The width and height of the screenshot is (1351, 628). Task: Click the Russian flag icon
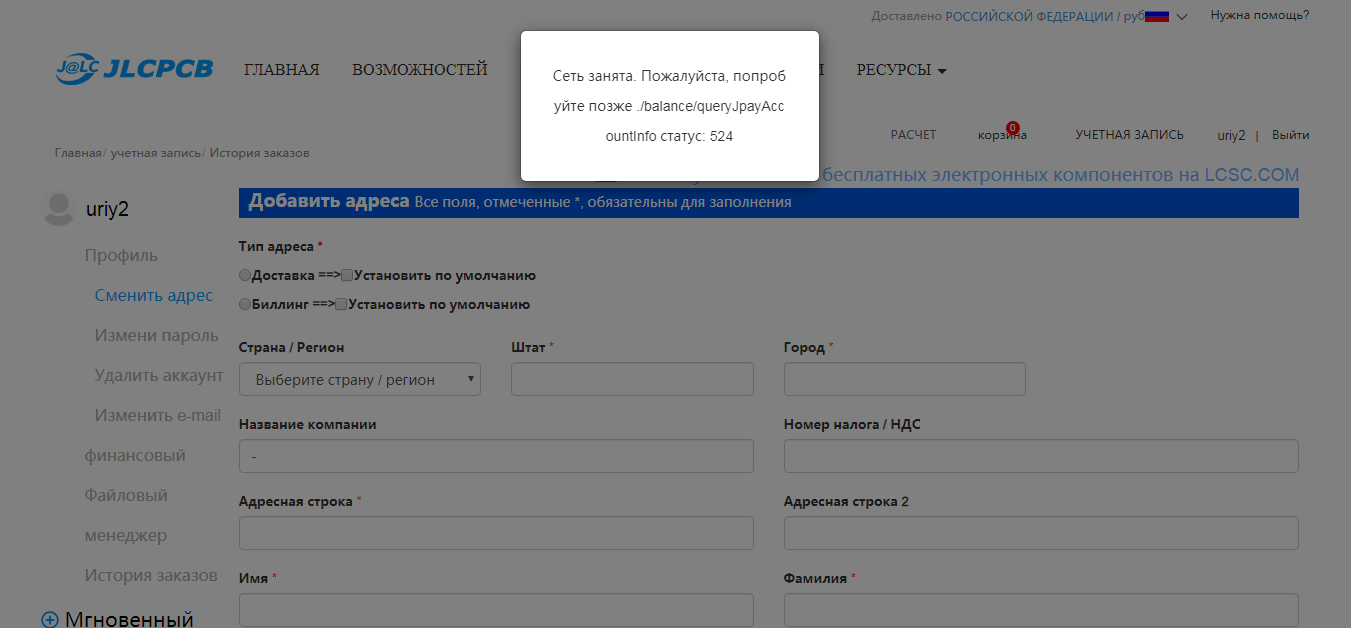click(x=1157, y=16)
